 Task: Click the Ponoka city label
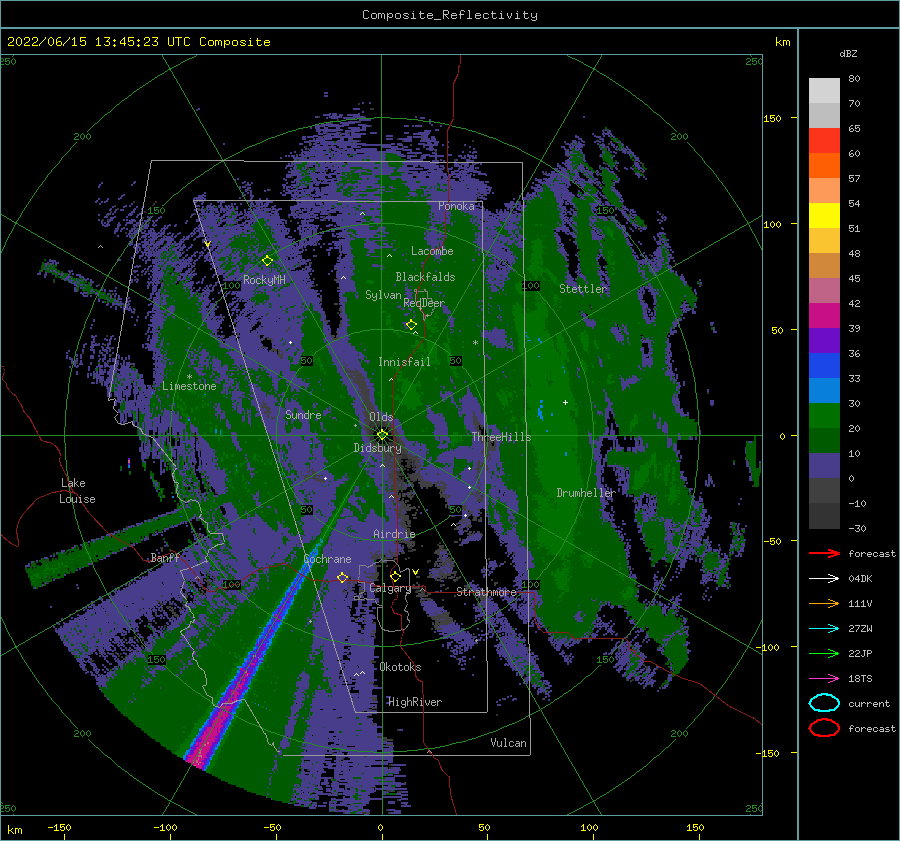[x=456, y=206]
